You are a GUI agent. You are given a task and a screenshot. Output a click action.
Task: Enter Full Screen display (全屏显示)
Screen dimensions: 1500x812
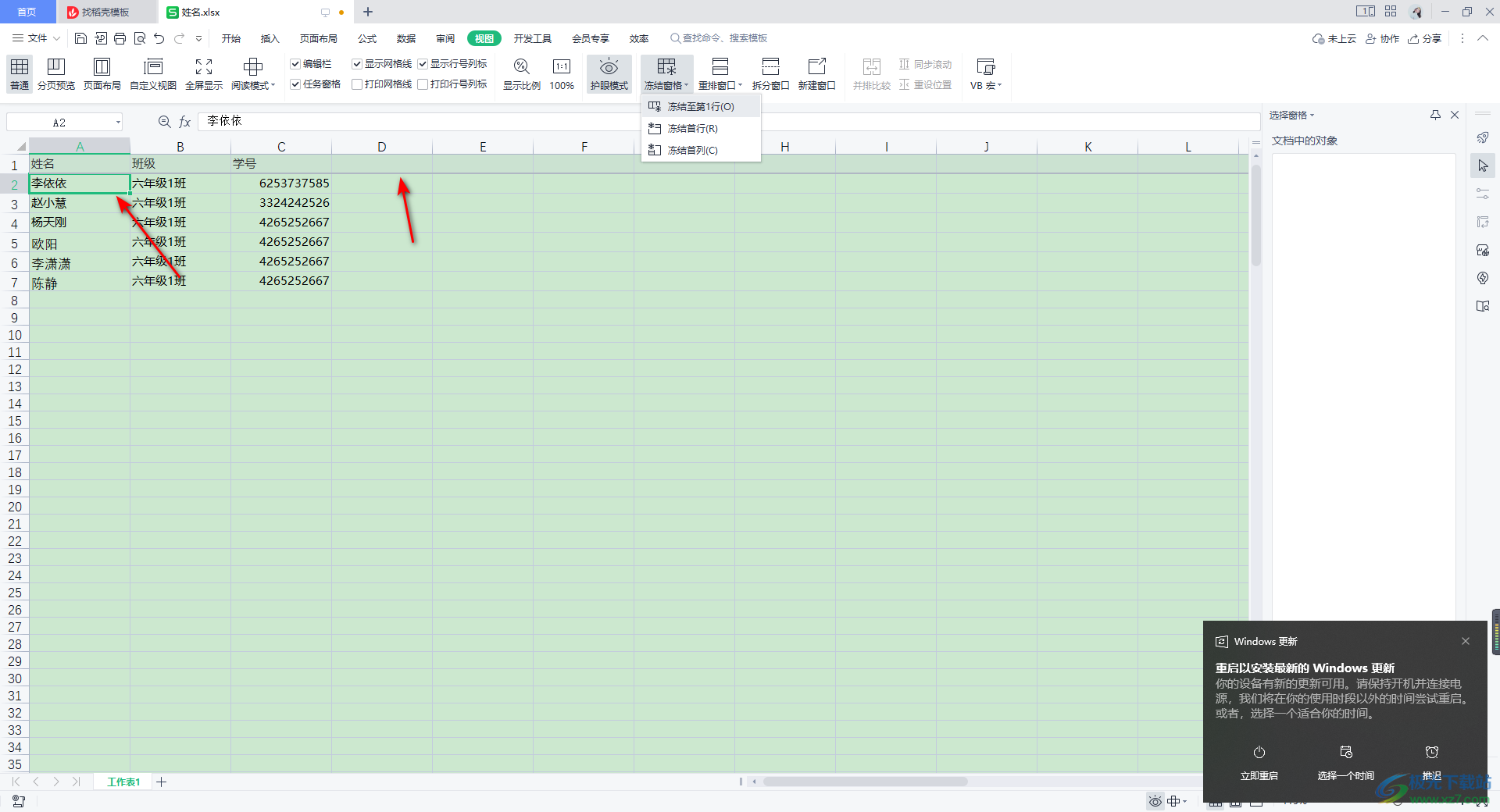click(204, 74)
